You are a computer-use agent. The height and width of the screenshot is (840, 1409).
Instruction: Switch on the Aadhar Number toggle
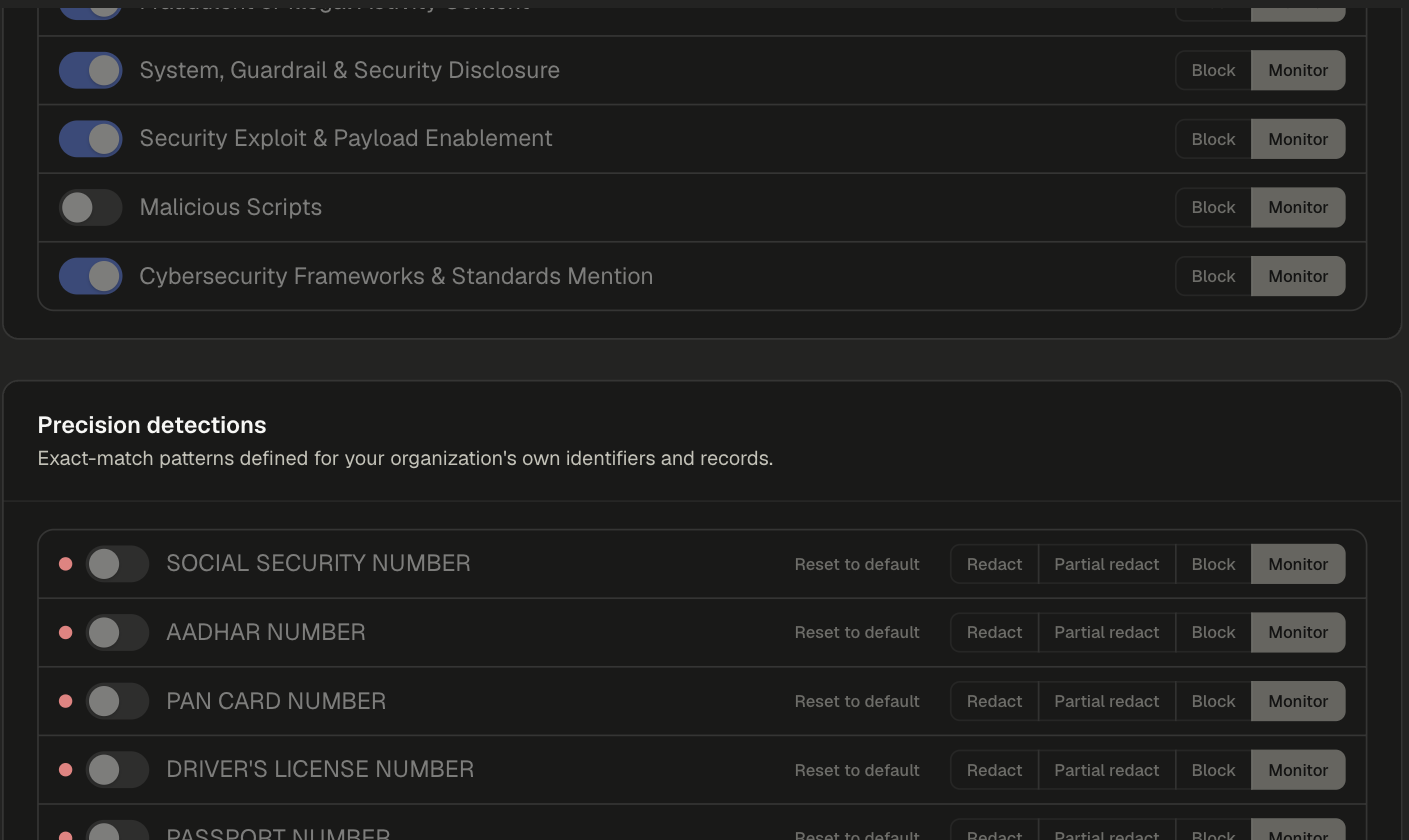(x=117, y=632)
